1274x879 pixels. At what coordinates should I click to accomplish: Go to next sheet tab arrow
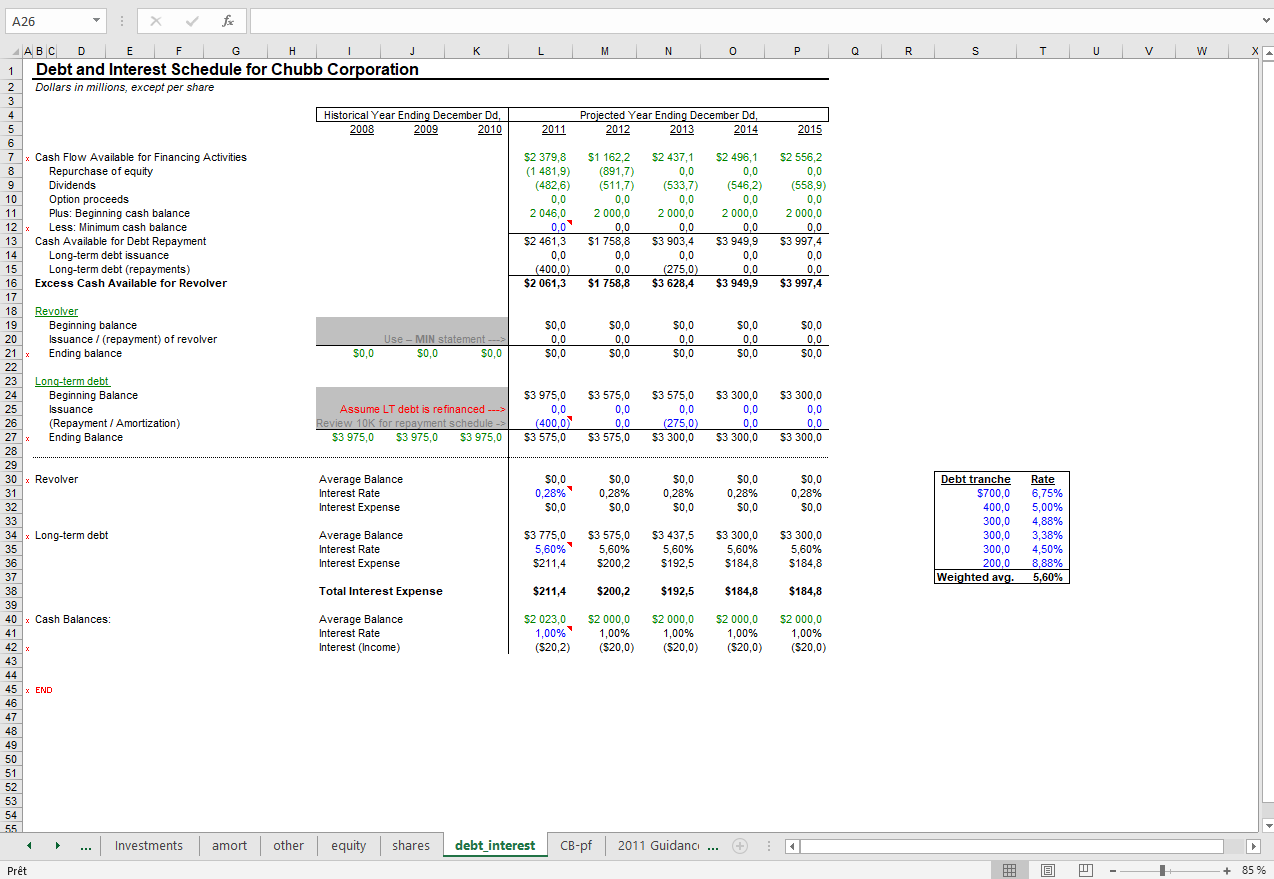click(x=57, y=846)
